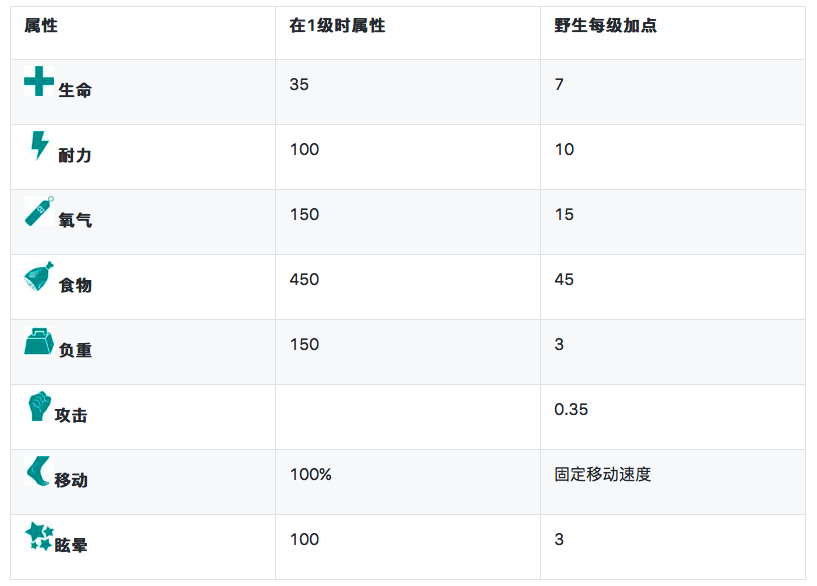
Task: Click the meat food icon
Action: coord(39,276)
